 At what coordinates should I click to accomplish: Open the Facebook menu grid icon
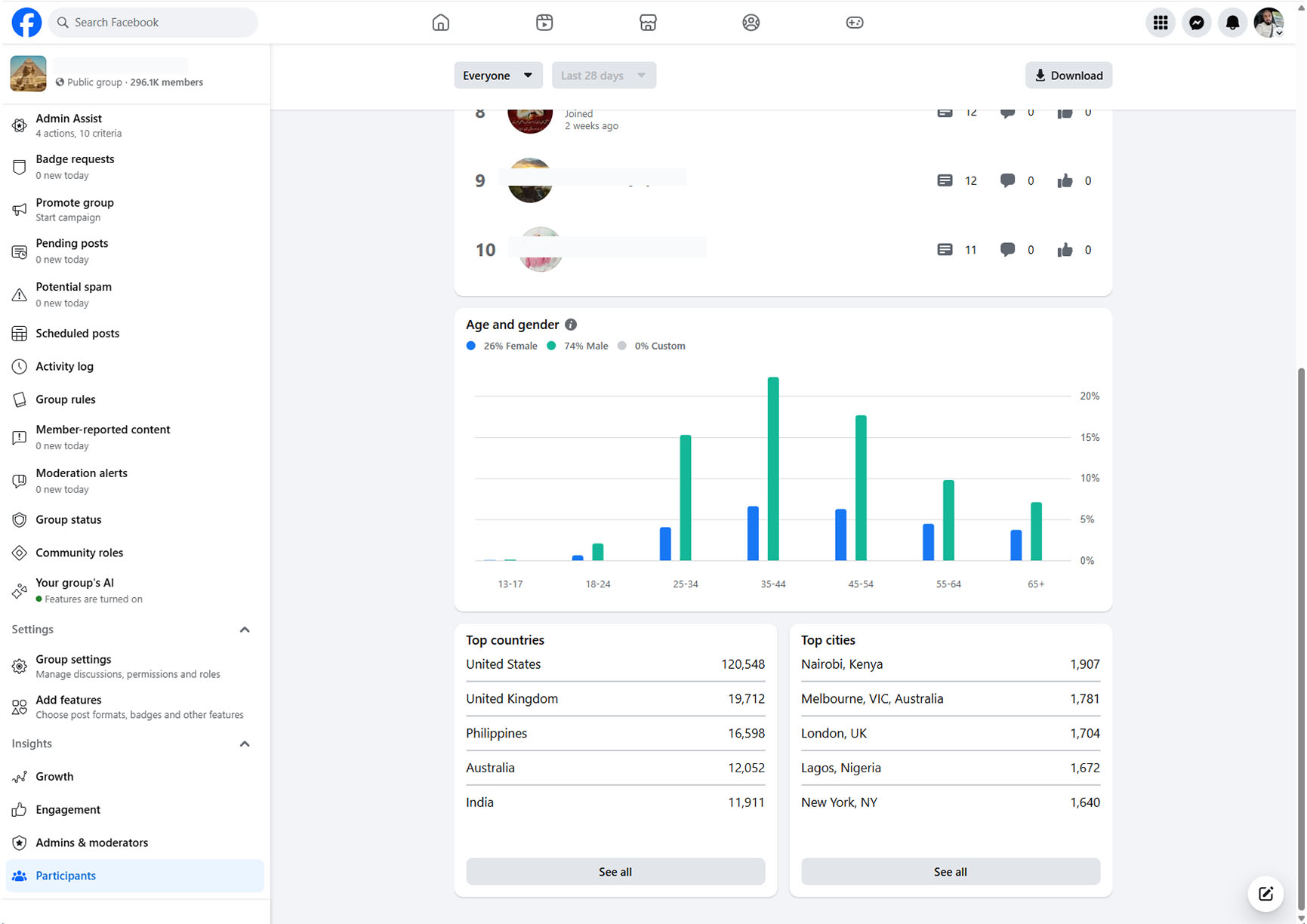click(x=1161, y=23)
